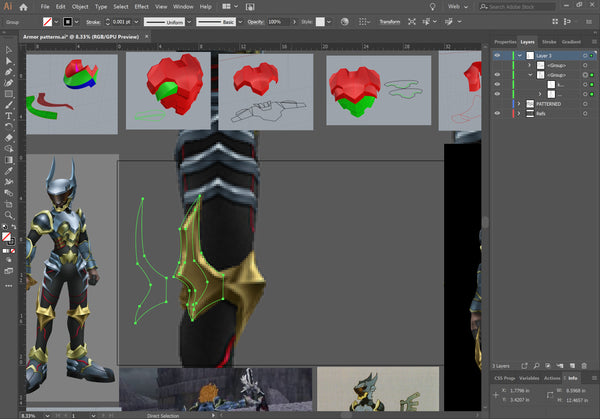Image resolution: width=600 pixels, height=419 pixels.
Task: Select the Rectangle tool
Action: pos(8,94)
